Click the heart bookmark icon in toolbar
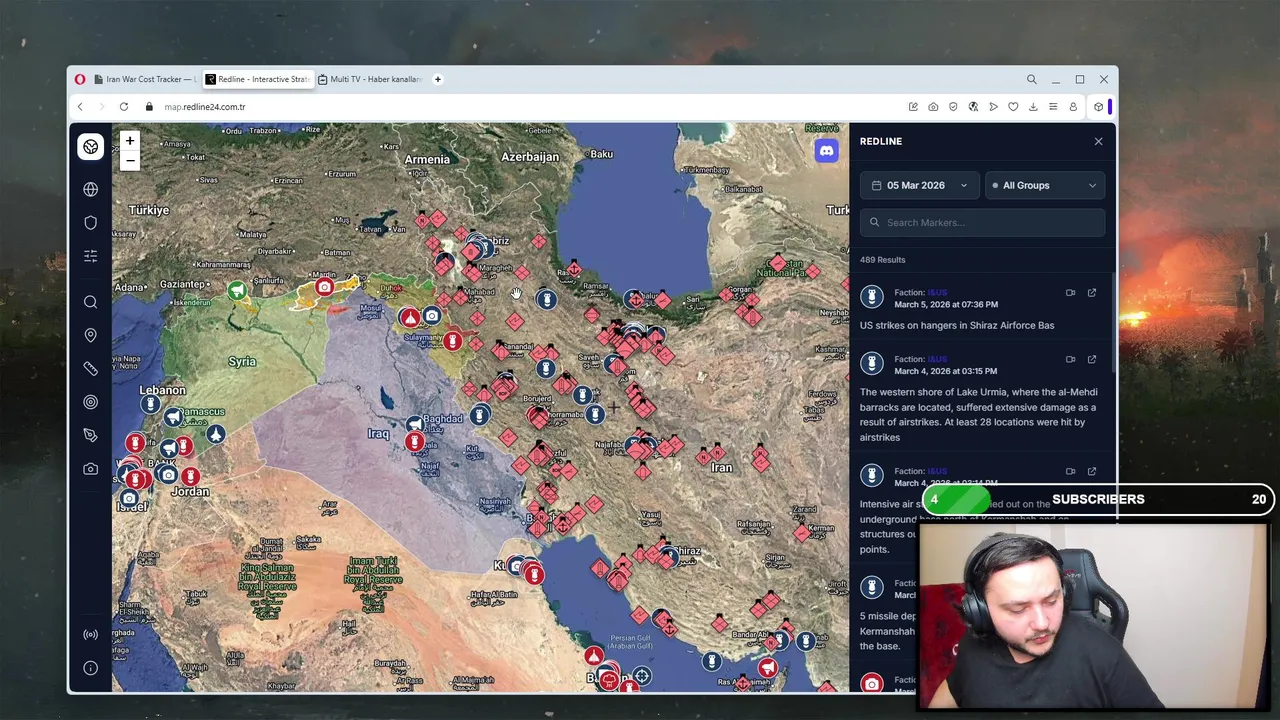The image size is (1280, 720). pos(1013,107)
